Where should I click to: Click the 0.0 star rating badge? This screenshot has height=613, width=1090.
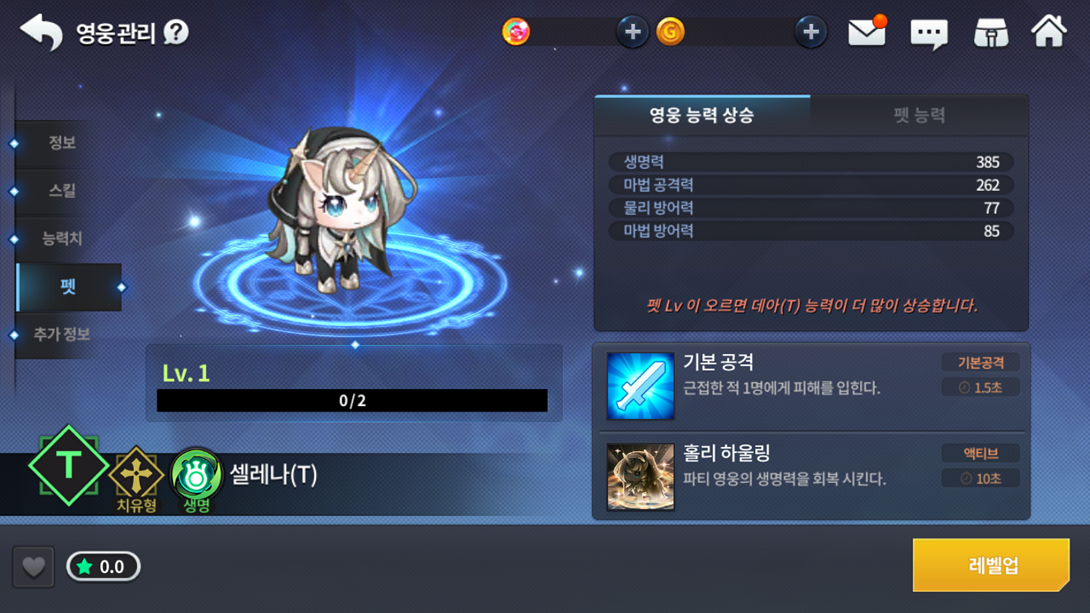pyautogui.click(x=103, y=566)
